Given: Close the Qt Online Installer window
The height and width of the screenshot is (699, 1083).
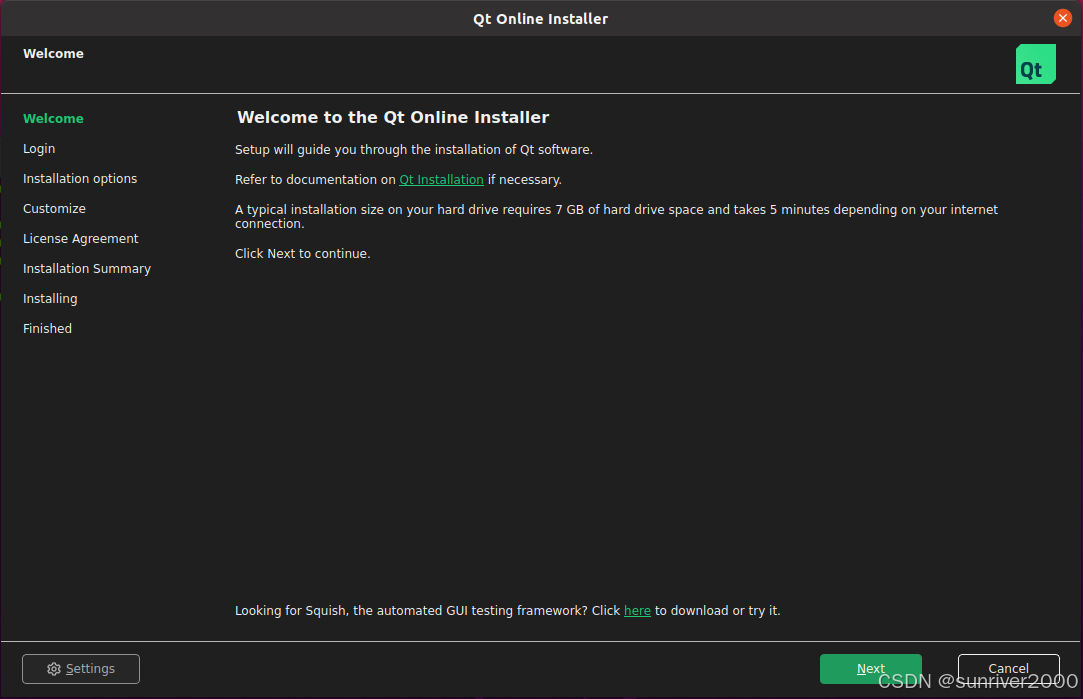Looking at the screenshot, I should [x=1062, y=18].
